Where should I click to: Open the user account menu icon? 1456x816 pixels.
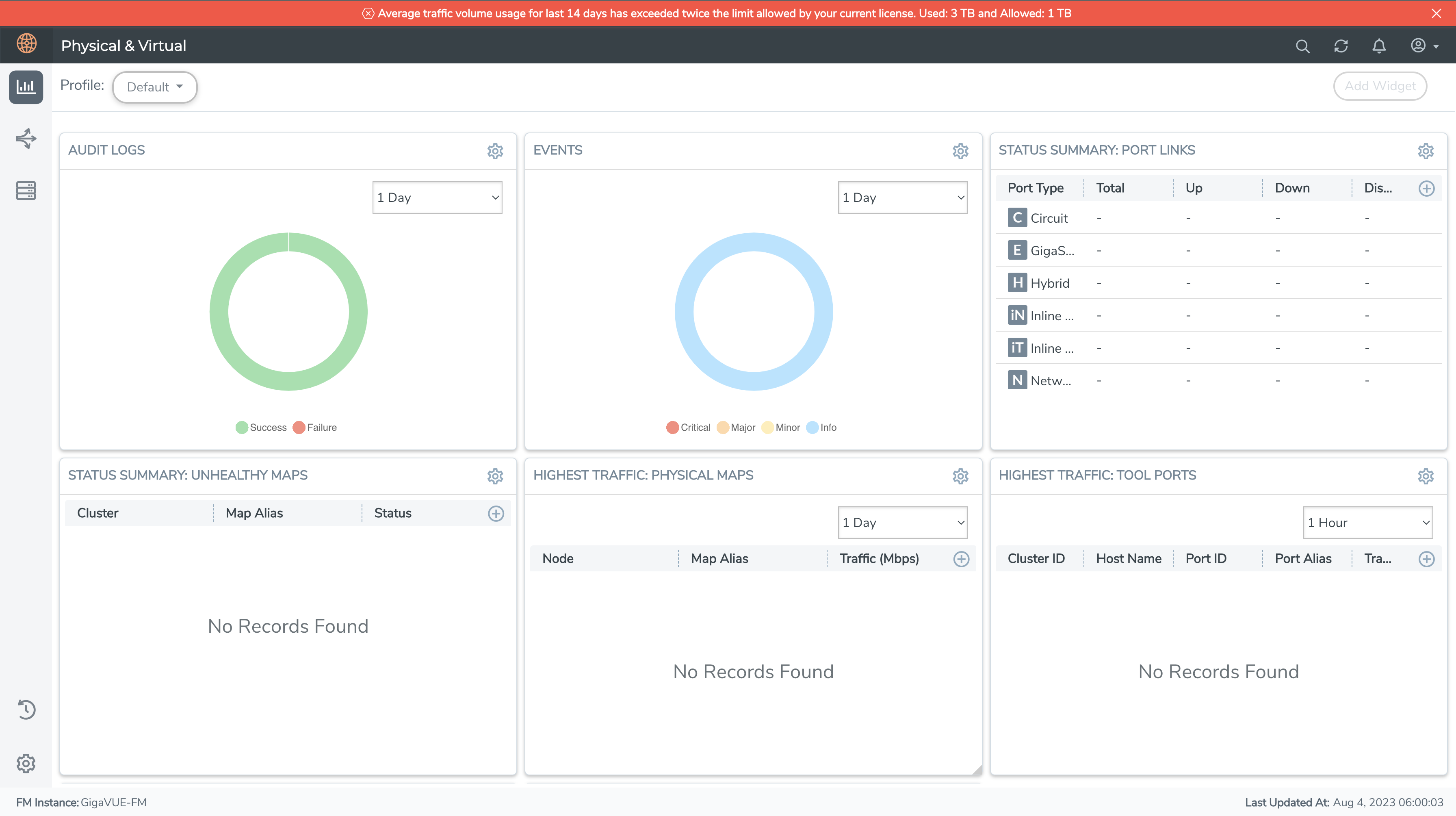1424,45
